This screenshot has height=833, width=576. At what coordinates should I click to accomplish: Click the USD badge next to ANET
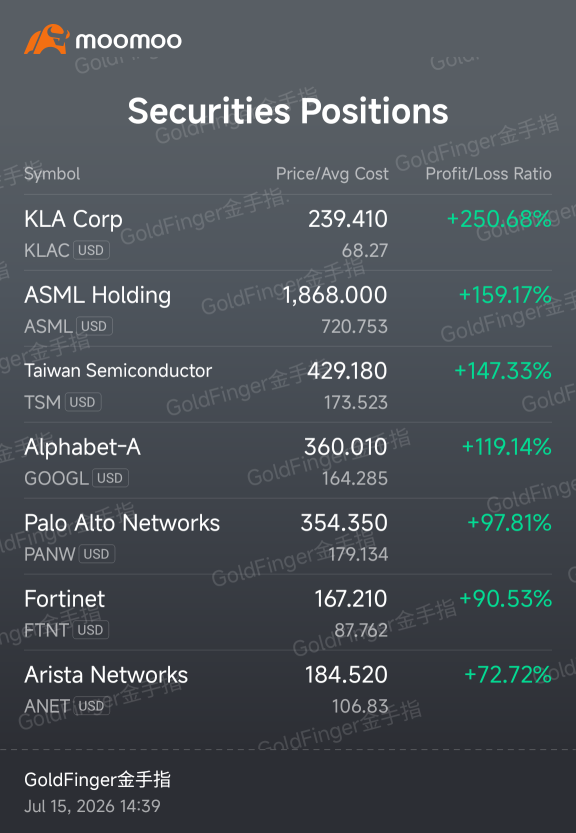pos(91,706)
